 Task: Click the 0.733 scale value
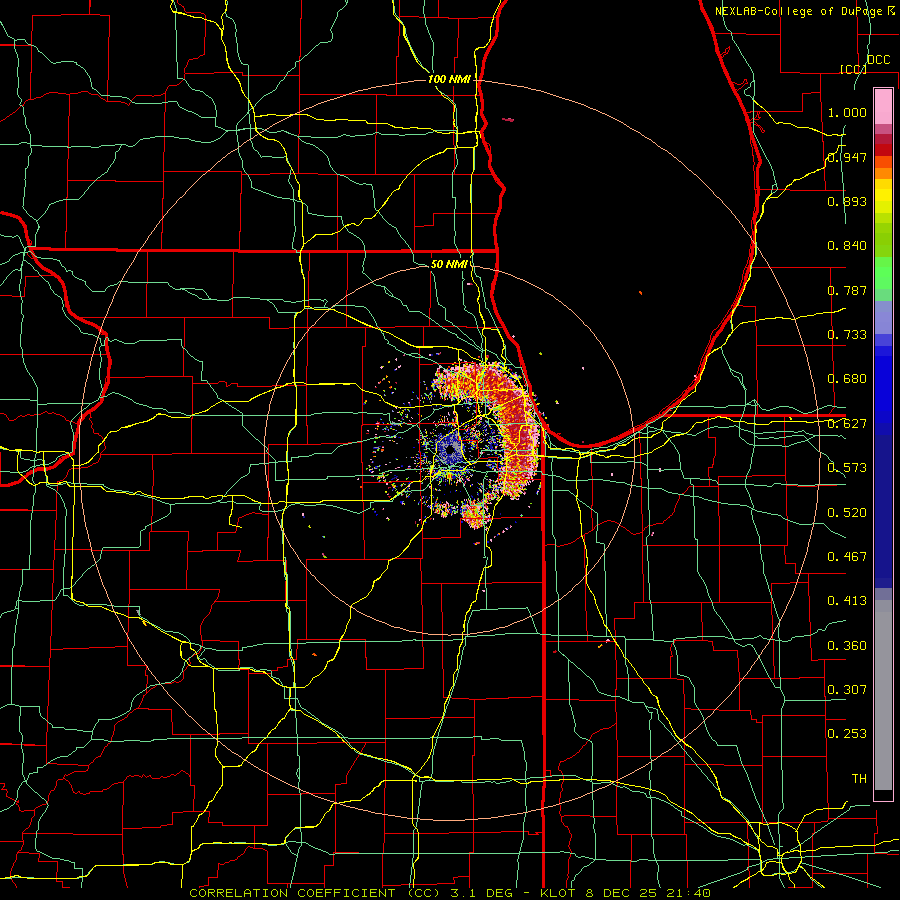[x=847, y=335]
